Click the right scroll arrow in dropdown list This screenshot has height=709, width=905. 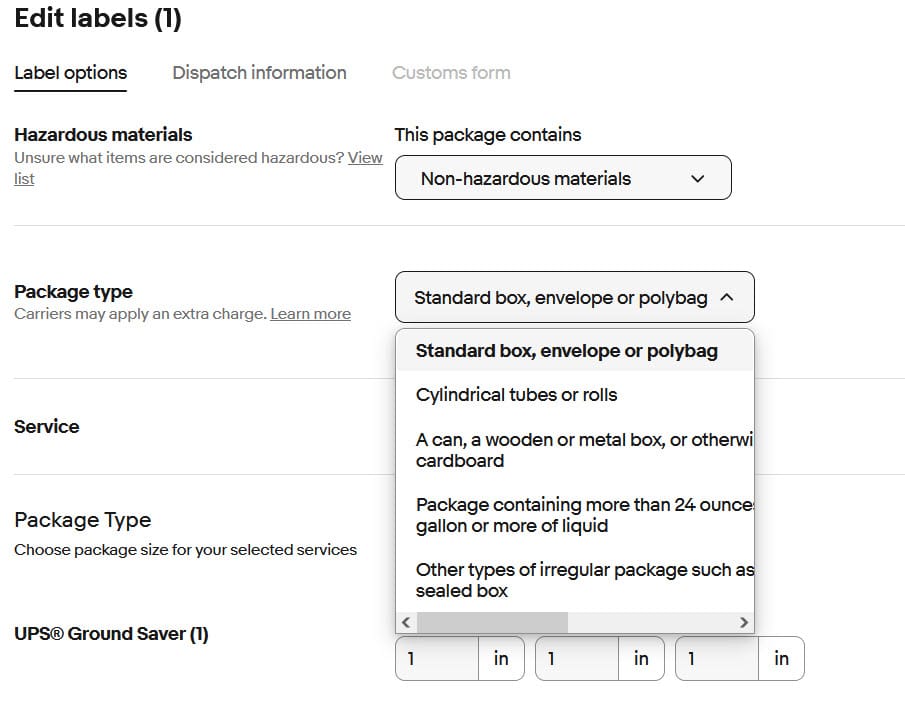744,622
